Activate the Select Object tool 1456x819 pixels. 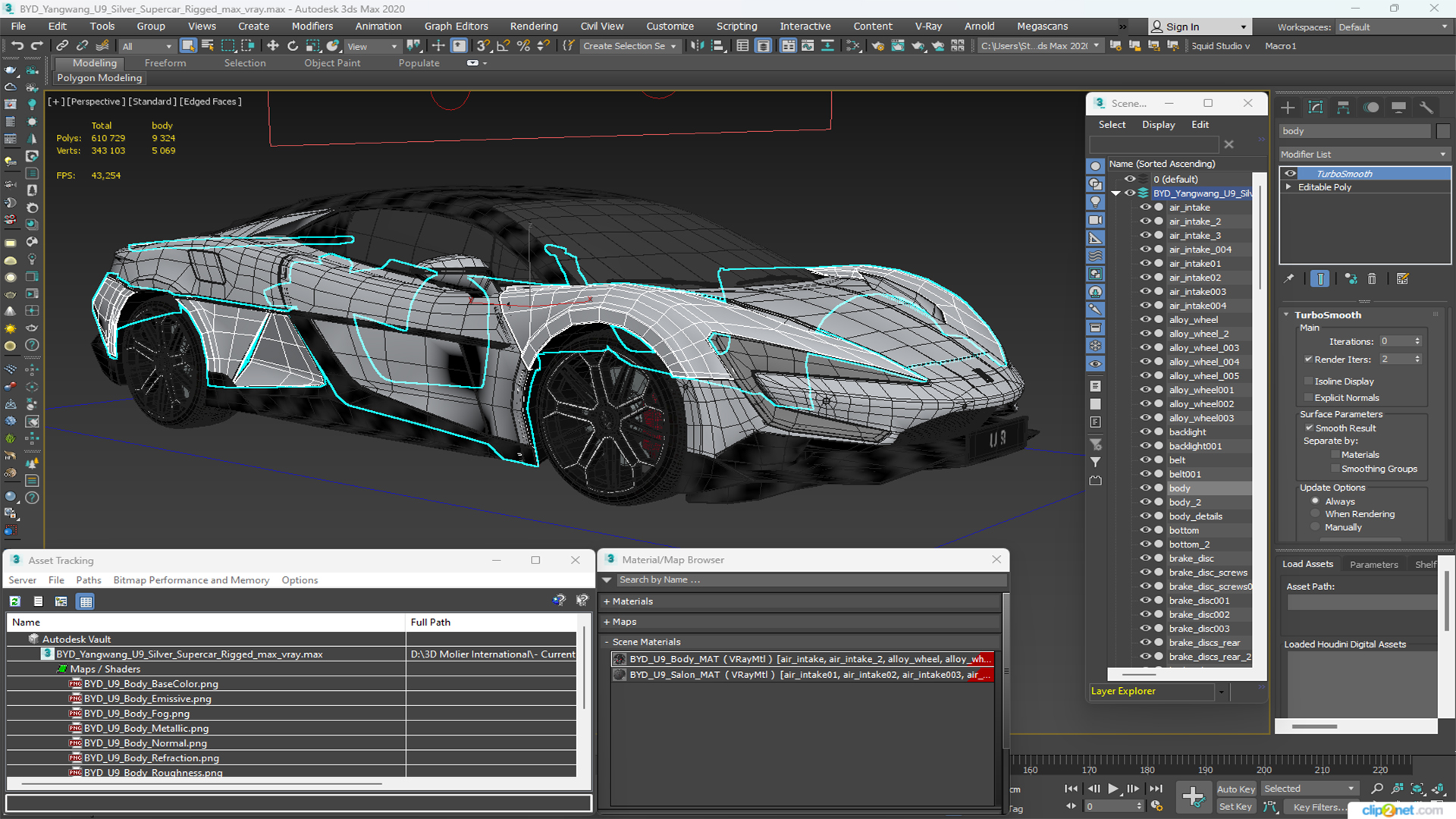(x=188, y=46)
